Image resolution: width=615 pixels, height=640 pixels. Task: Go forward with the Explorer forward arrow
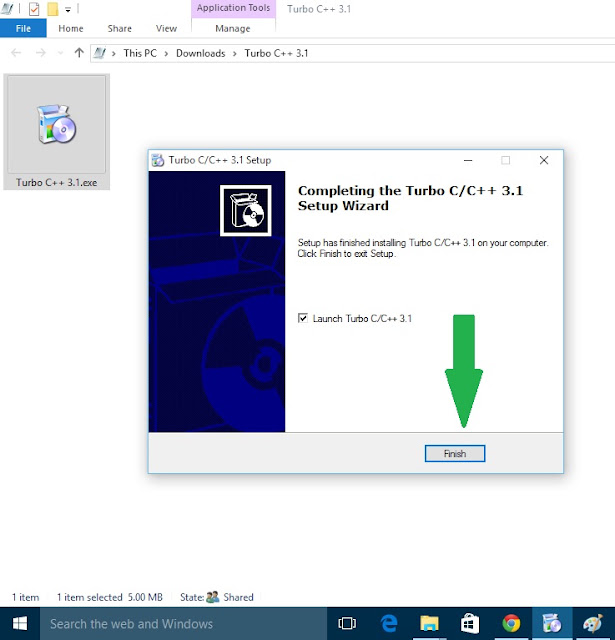[40, 53]
